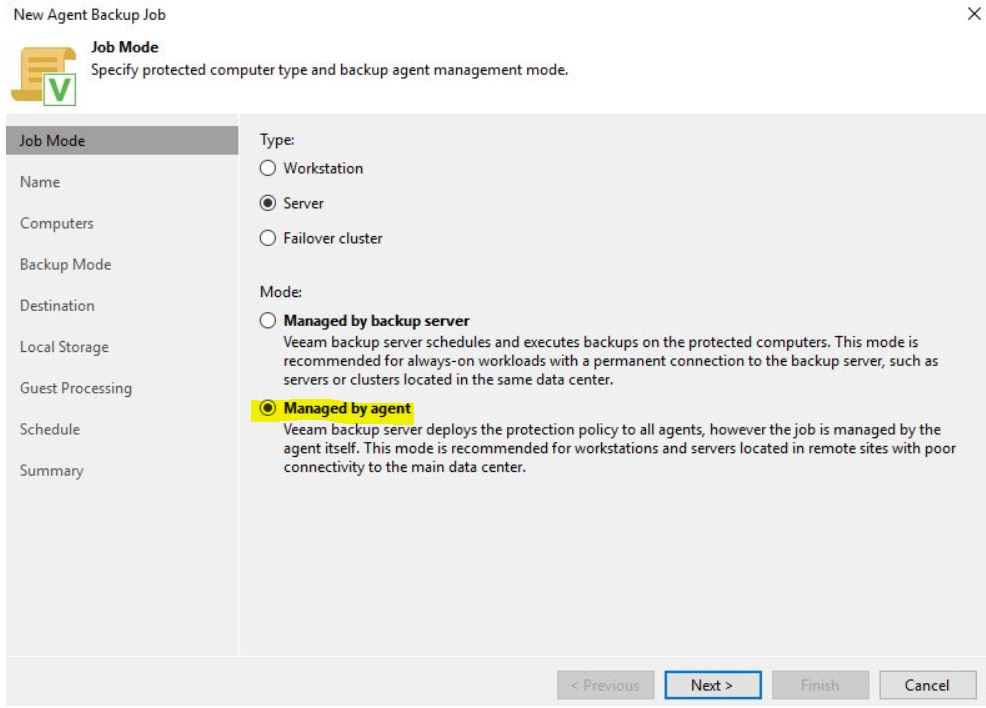Close the New Agent Backup Job dialog

[x=973, y=13]
